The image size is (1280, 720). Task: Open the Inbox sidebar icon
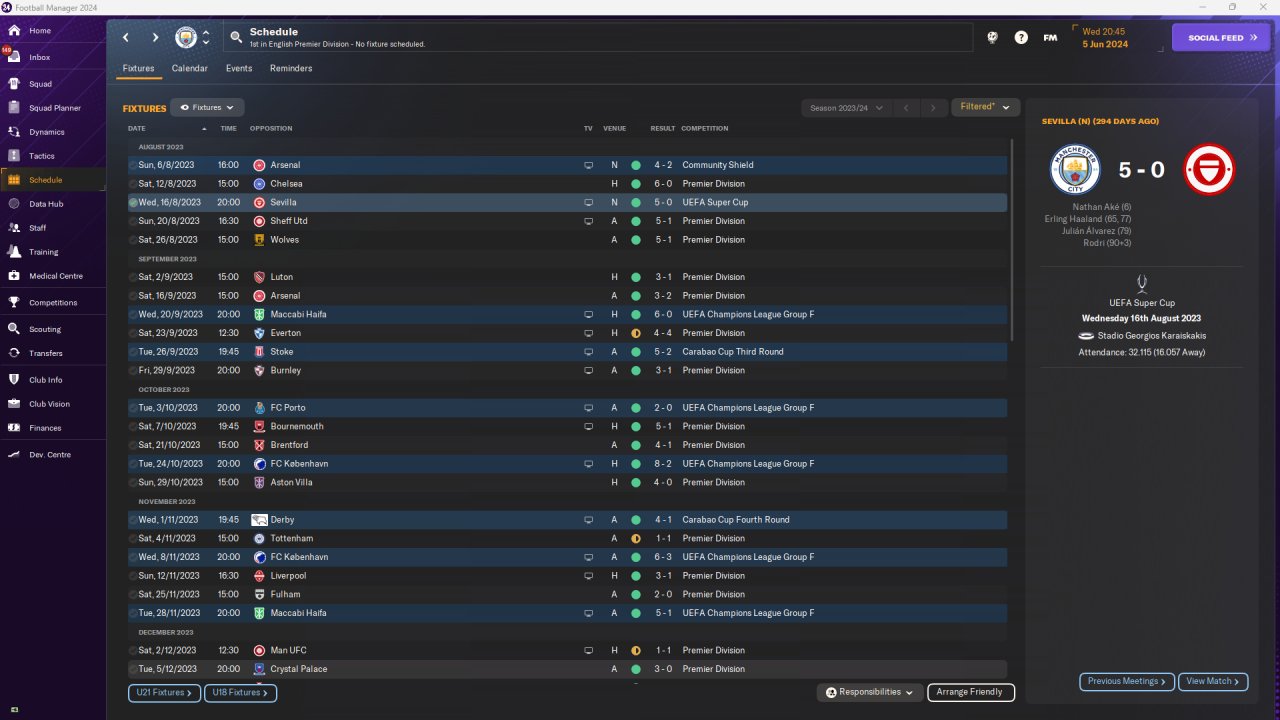pos(14,57)
